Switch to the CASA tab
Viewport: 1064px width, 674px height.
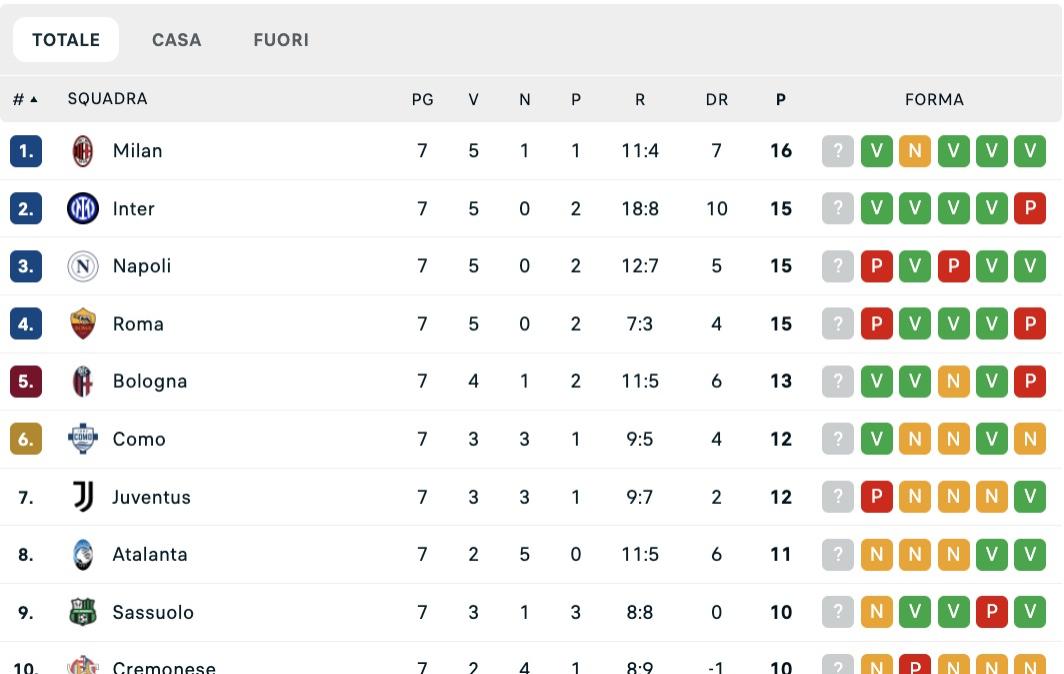(x=177, y=40)
